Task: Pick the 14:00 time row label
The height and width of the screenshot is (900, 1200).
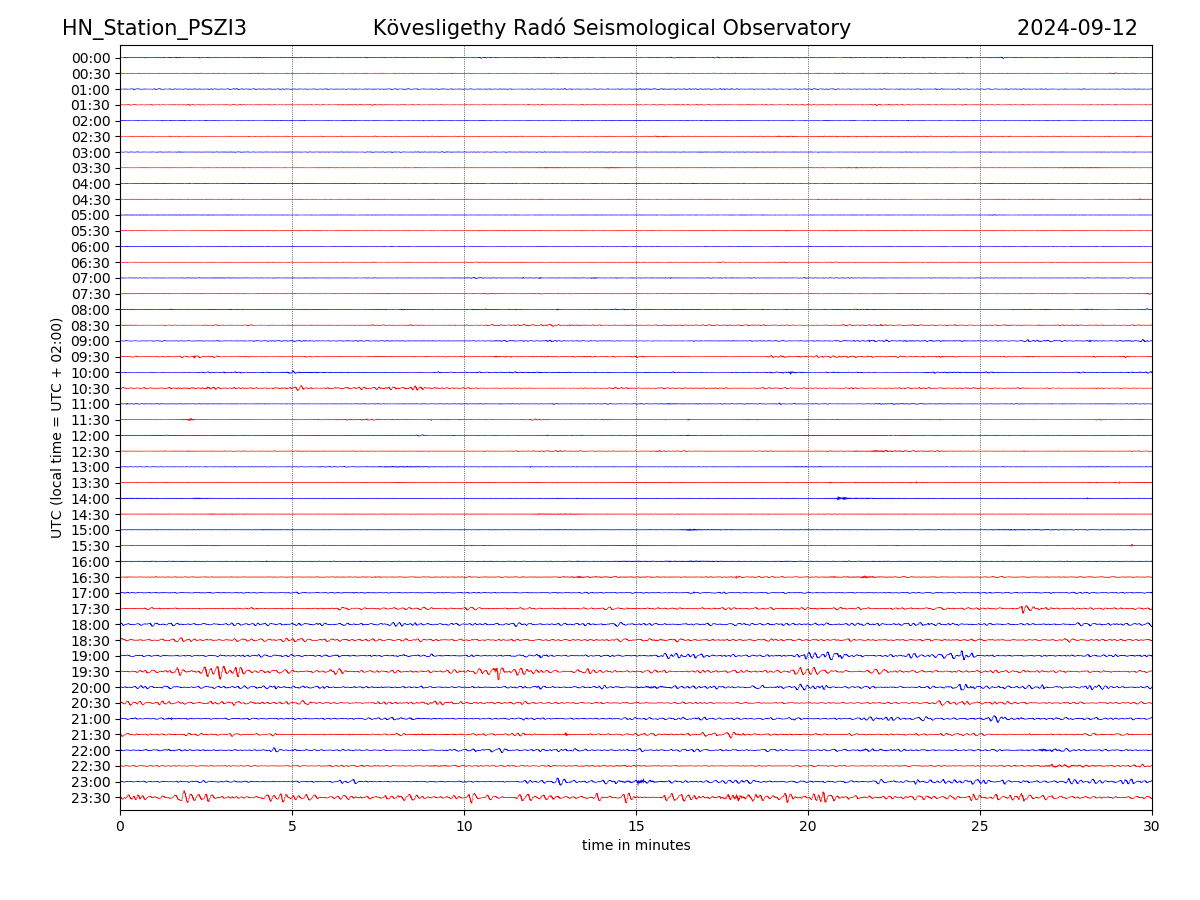Action: (90, 499)
